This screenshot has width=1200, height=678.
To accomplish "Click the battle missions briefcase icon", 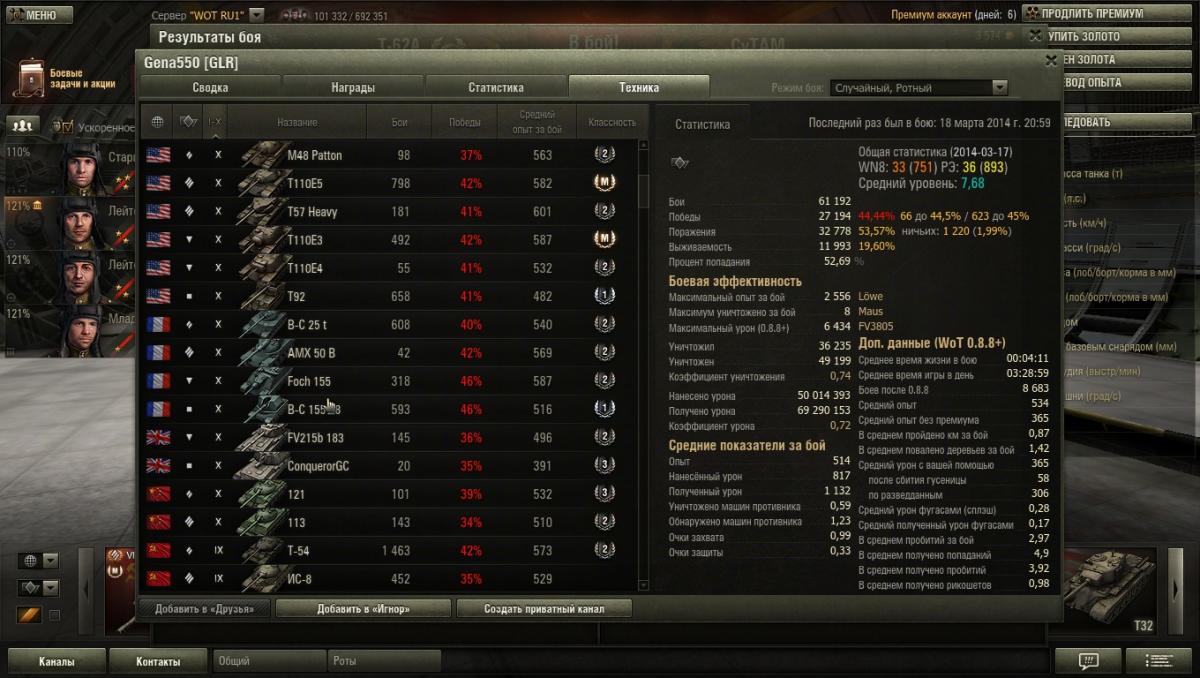I will (x=31, y=79).
